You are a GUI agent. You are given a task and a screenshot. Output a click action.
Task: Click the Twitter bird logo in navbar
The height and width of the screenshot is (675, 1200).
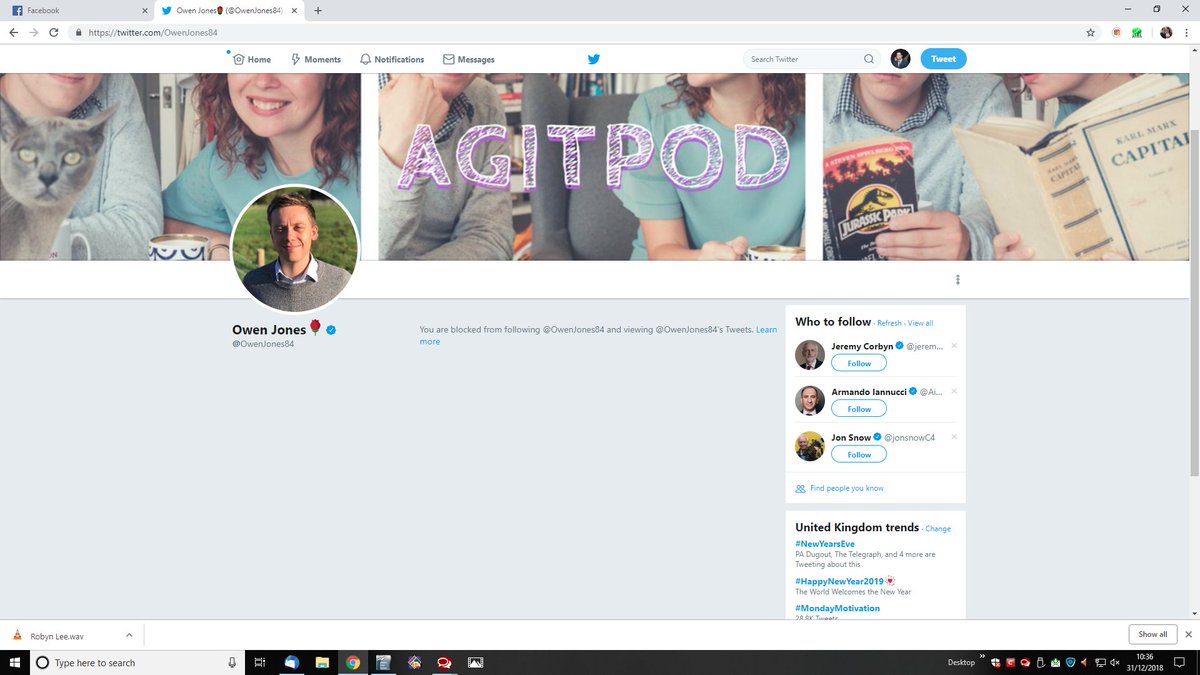pos(594,59)
